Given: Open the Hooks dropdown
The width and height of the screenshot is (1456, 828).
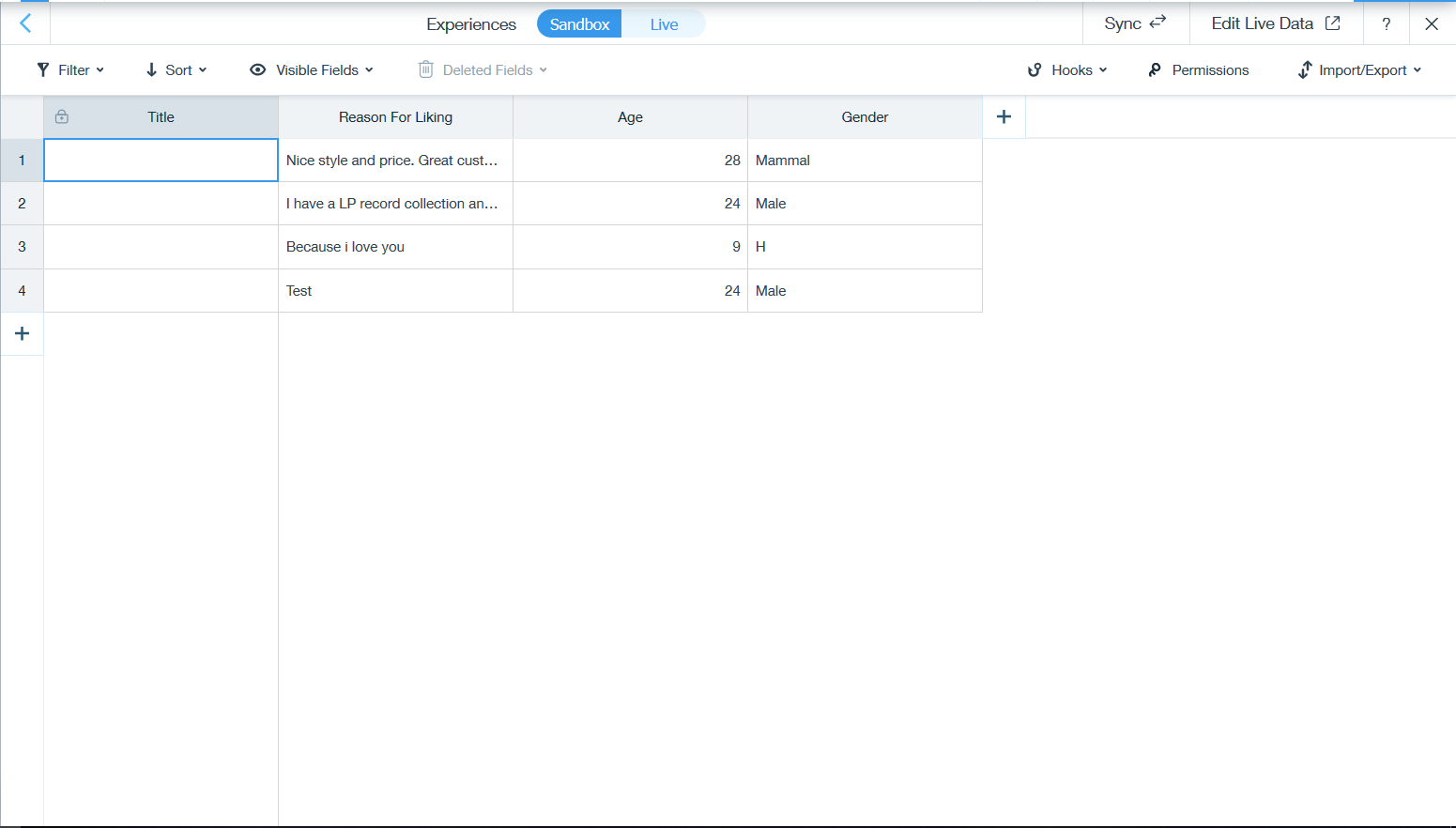Looking at the screenshot, I should coord(1067,70).
